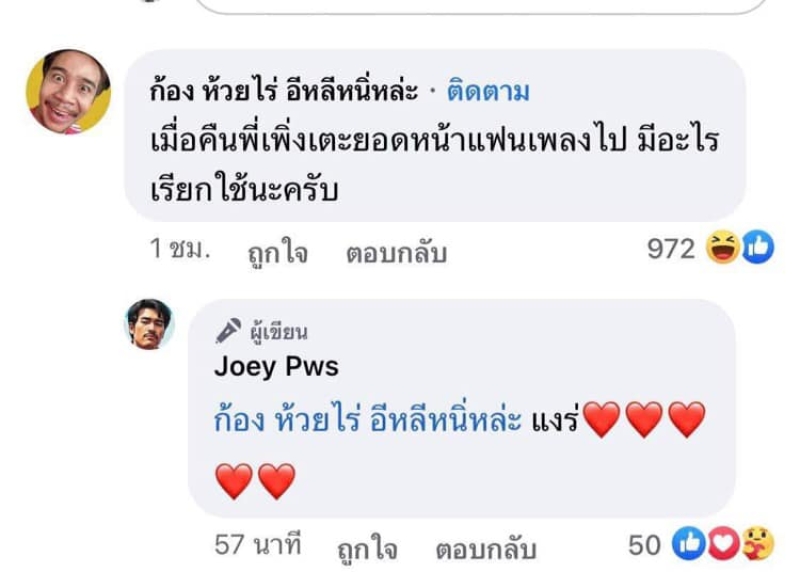This screenshot has height=572, width=800.
Task: Click the blue Like icon on the reply
Action: click(x=689, y=543)
